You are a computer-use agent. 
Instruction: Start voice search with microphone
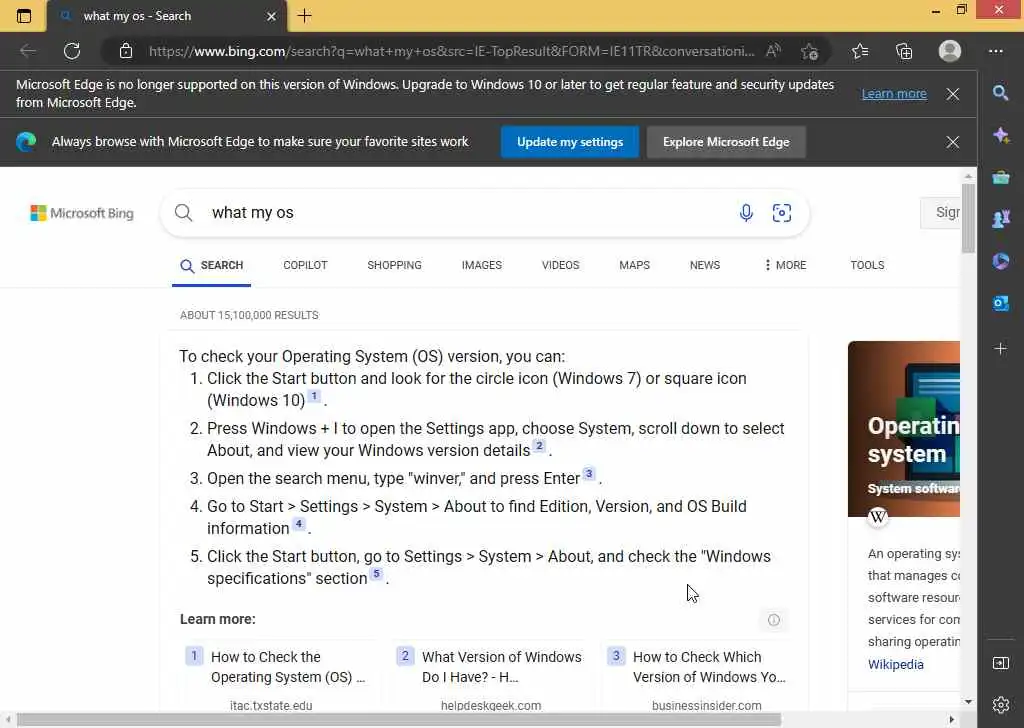pos(746,213)
